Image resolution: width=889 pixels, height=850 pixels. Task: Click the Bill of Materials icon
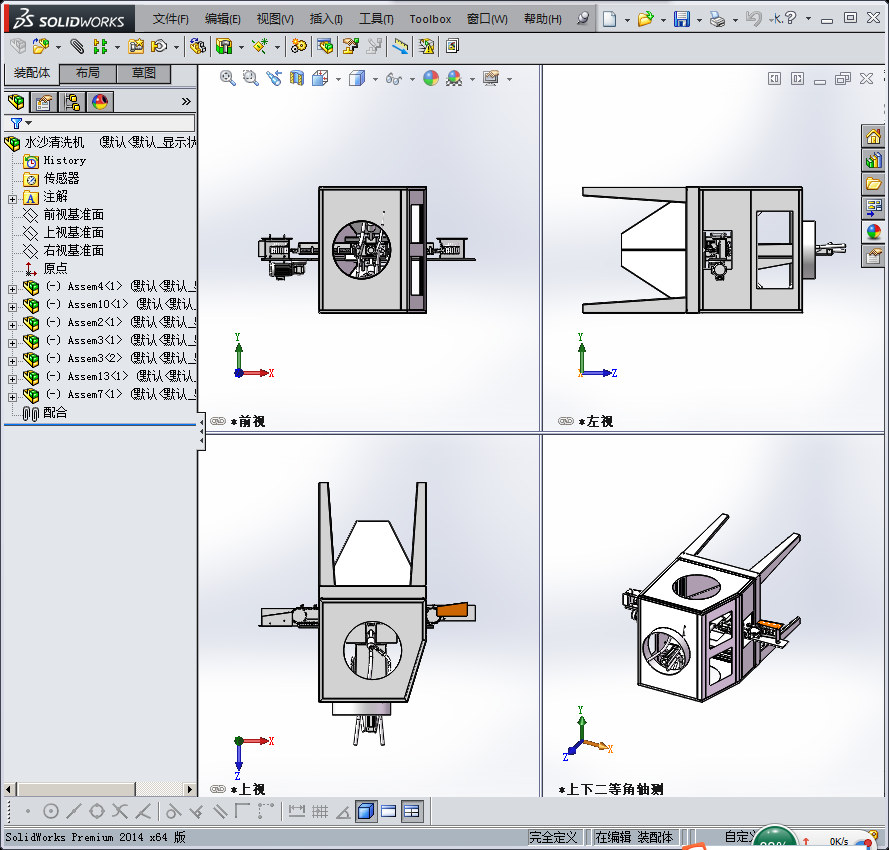(x=325, y=46)
